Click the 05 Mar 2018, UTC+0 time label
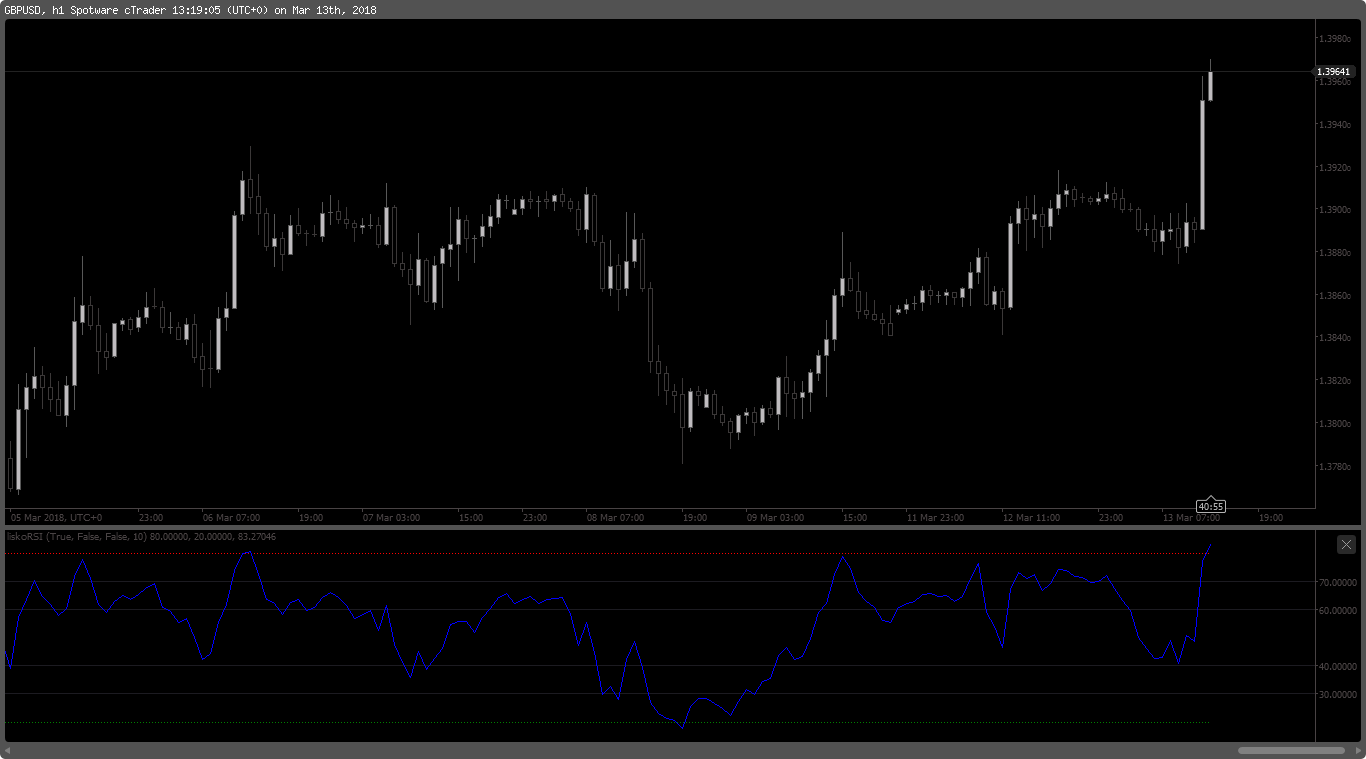The height and width of the screenshot is (759, 1366). pyautogui.click(x=56, y=518)
